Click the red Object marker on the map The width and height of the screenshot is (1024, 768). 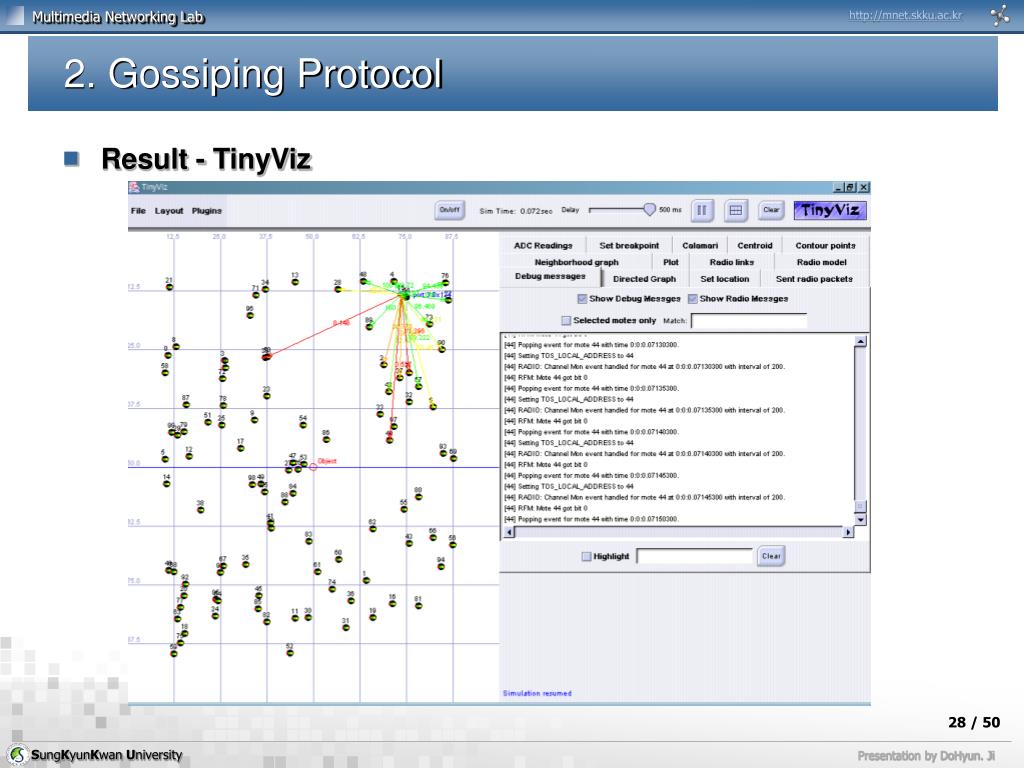tap(313, 466)
